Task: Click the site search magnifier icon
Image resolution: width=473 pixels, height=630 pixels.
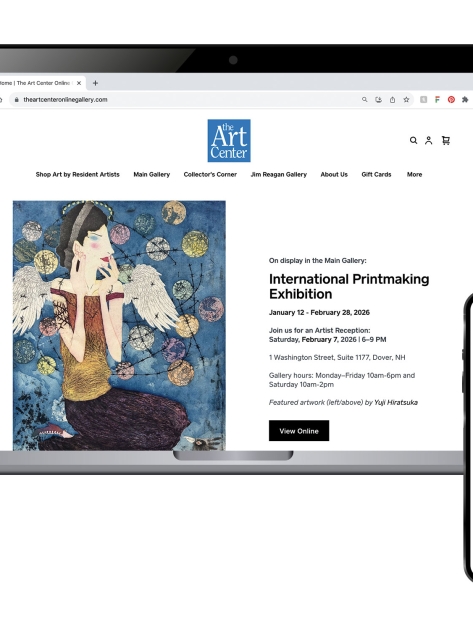Action: pos(413,141)
